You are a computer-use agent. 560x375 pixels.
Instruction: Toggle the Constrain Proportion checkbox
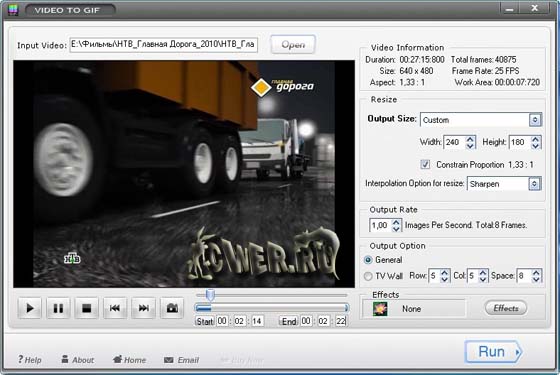[425, 164]
